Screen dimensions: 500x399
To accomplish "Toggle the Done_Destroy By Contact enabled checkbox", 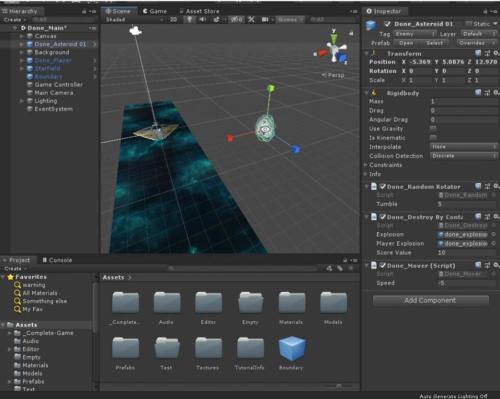I will coord(383,217).
